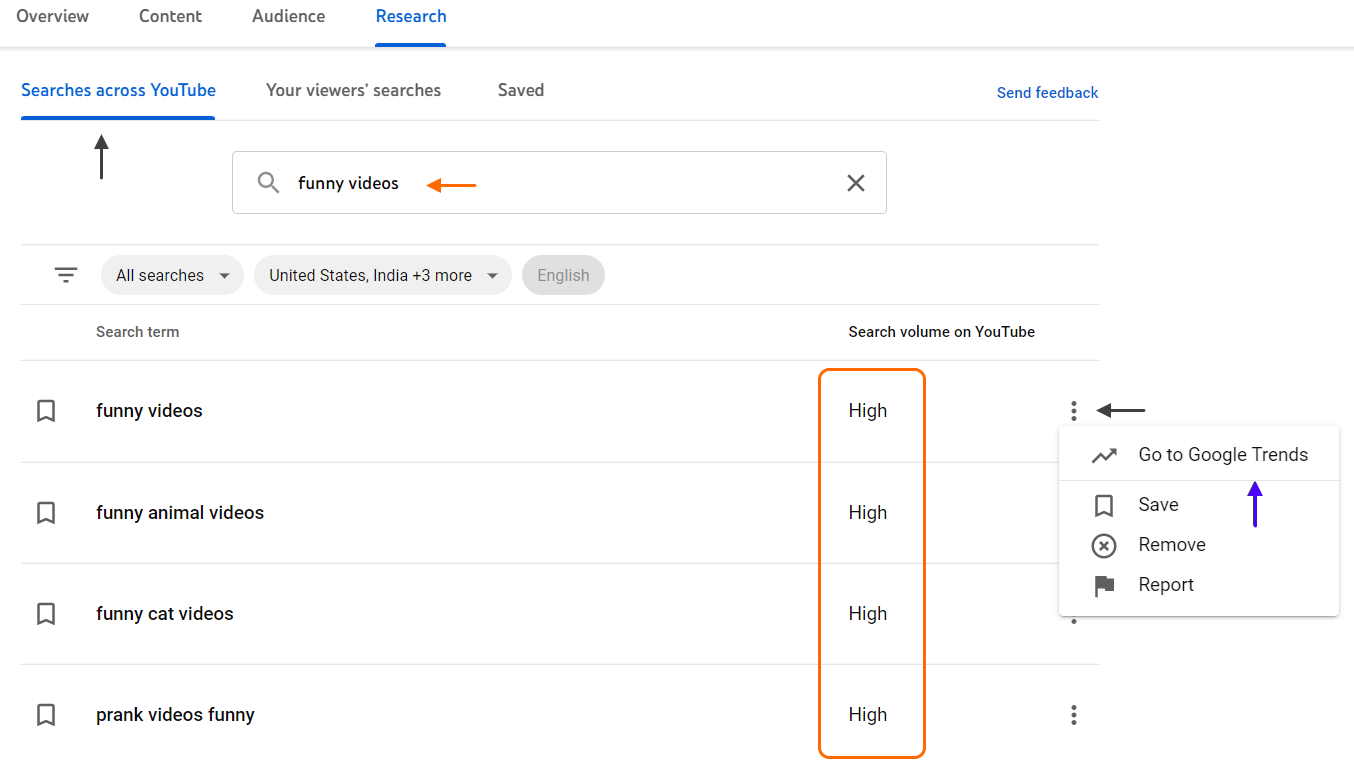Click the greyed 'English' language chip
This screenshot has height=761, width=1354.
tap(563, 275)
